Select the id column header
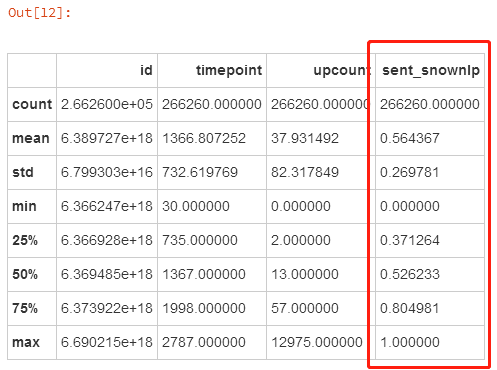 click(x=146, y=70)
